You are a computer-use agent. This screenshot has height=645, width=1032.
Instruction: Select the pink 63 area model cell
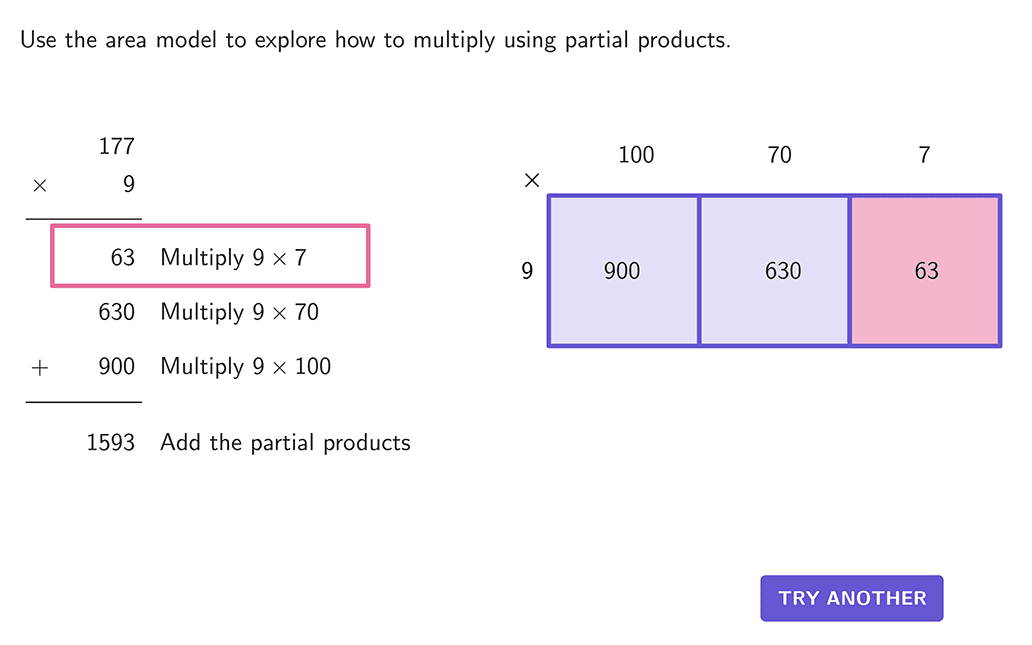click(925, 271)
